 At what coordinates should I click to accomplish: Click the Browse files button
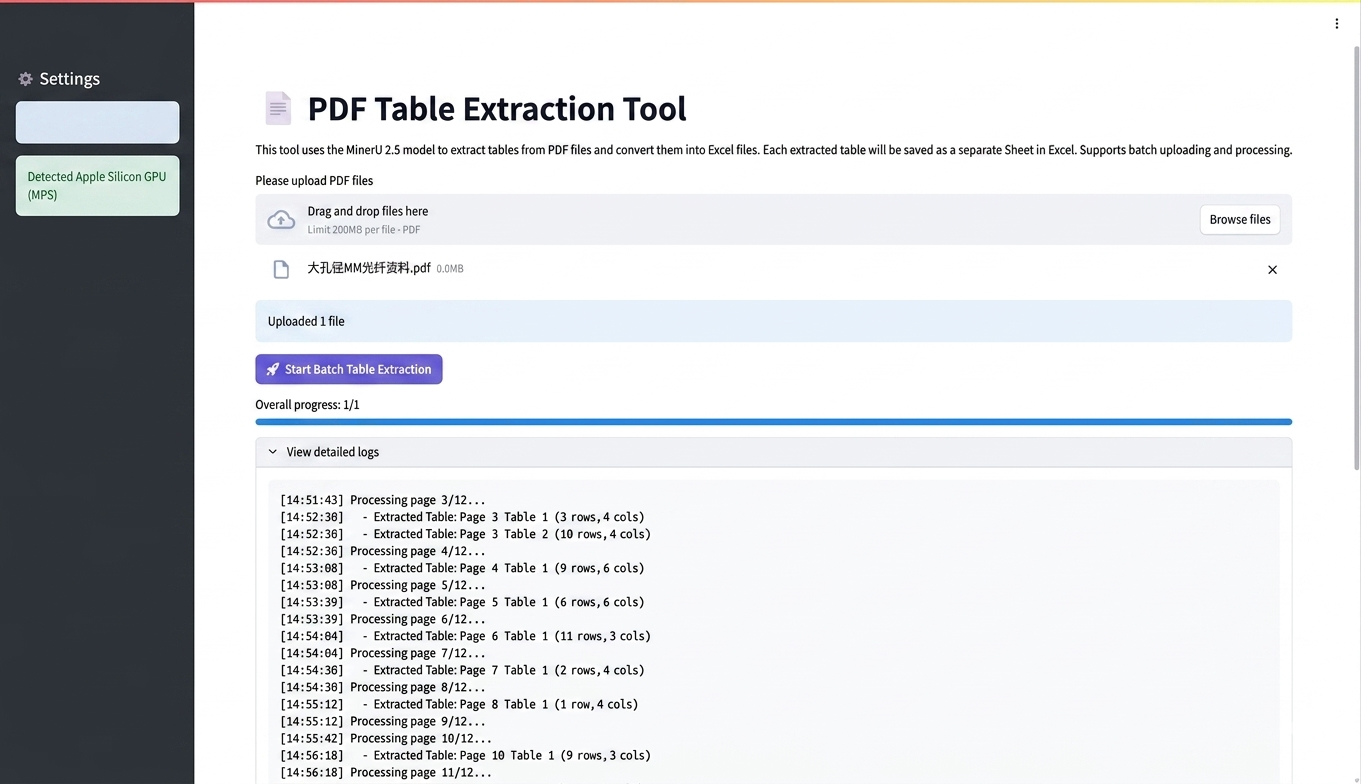[x=1239, y=220]
